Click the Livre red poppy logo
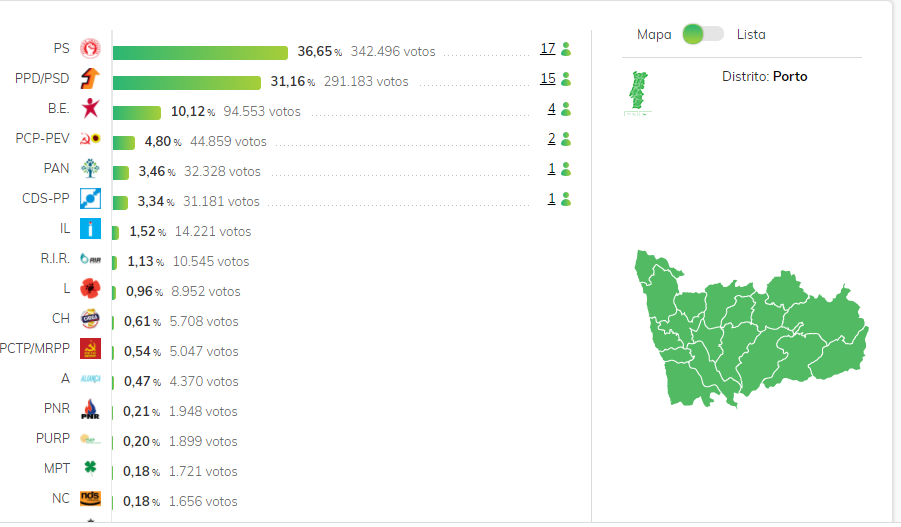Image resolution: width=901 pixels, height=527 pixels. [x=90, y=289]
